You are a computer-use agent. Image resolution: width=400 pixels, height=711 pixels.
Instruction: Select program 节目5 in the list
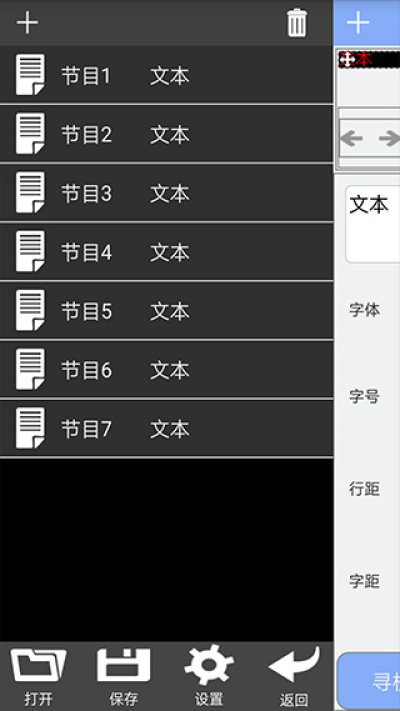166,311
